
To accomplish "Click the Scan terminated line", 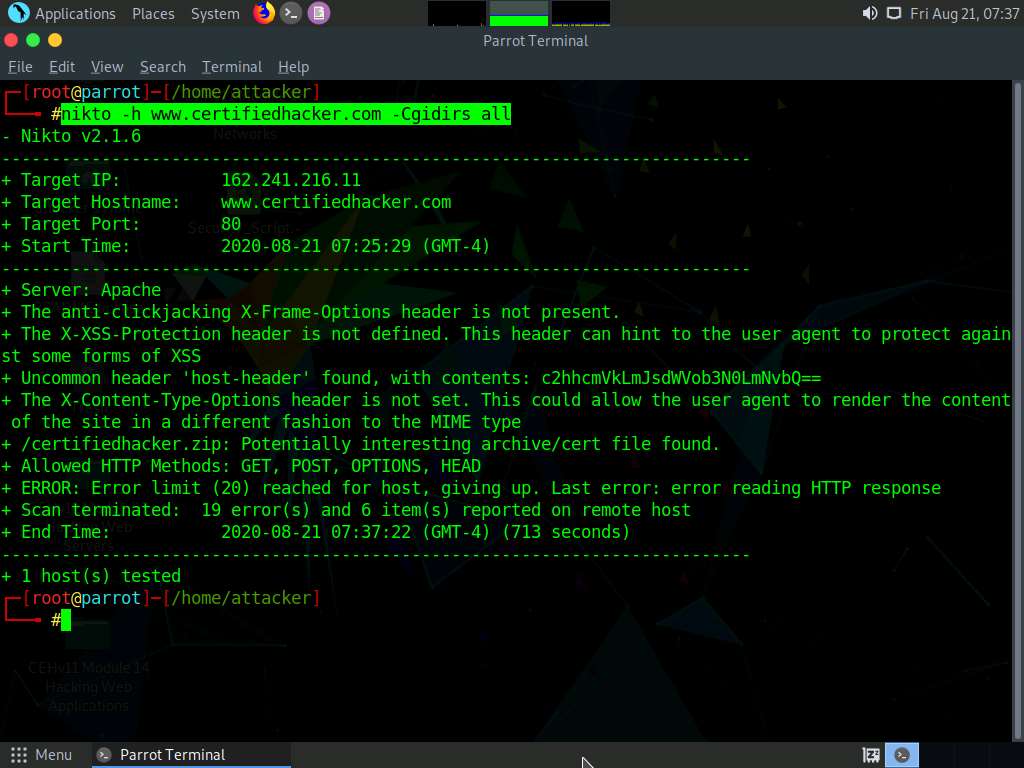I will point(346,510).
